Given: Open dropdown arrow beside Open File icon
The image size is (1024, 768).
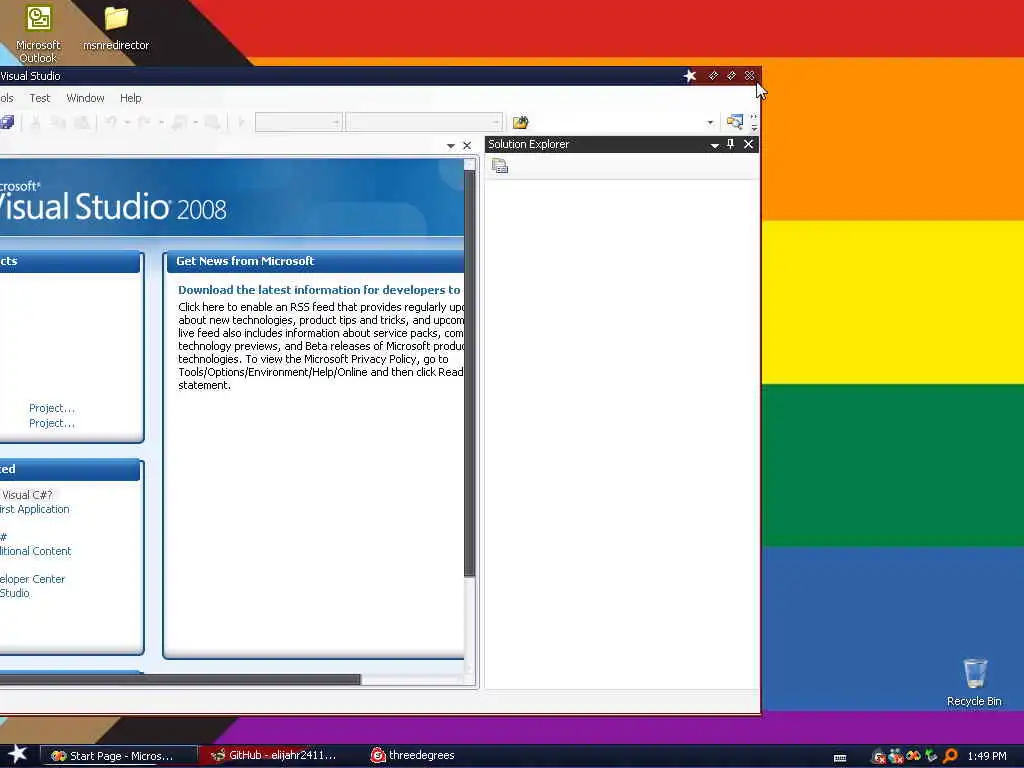Looking at the screenshot, I should [x=710, y=122].
